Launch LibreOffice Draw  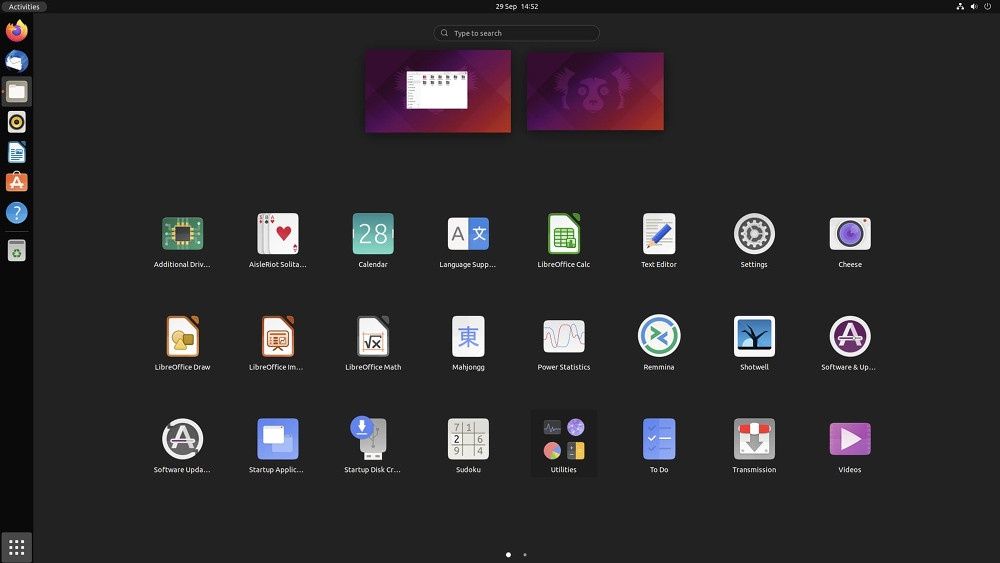(x=182, y=336)
